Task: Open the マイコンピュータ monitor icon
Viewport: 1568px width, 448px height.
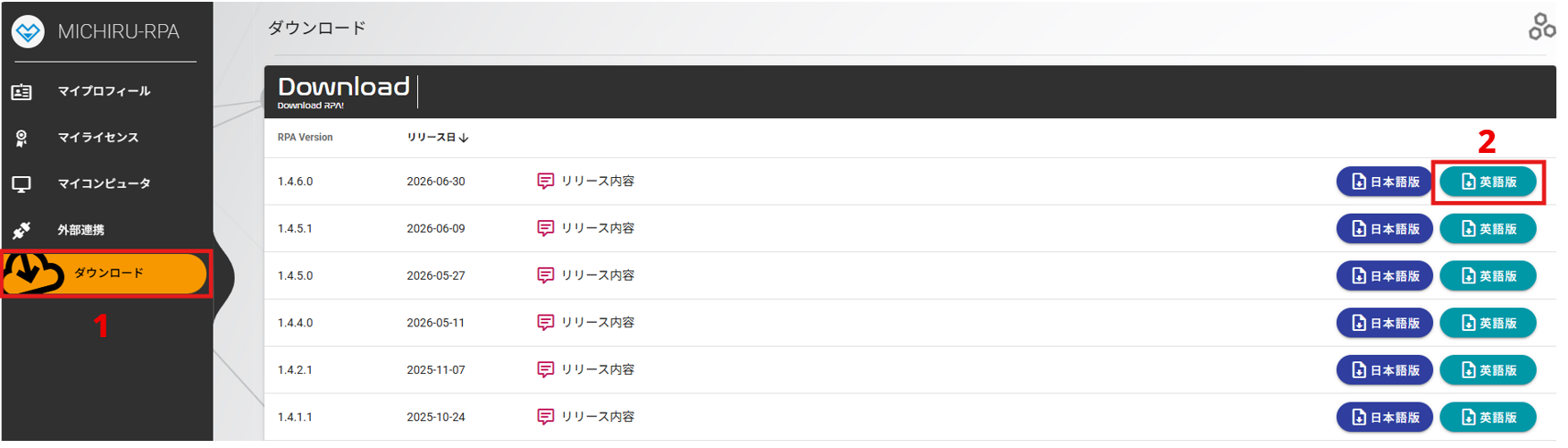Action: coord(21,184)
